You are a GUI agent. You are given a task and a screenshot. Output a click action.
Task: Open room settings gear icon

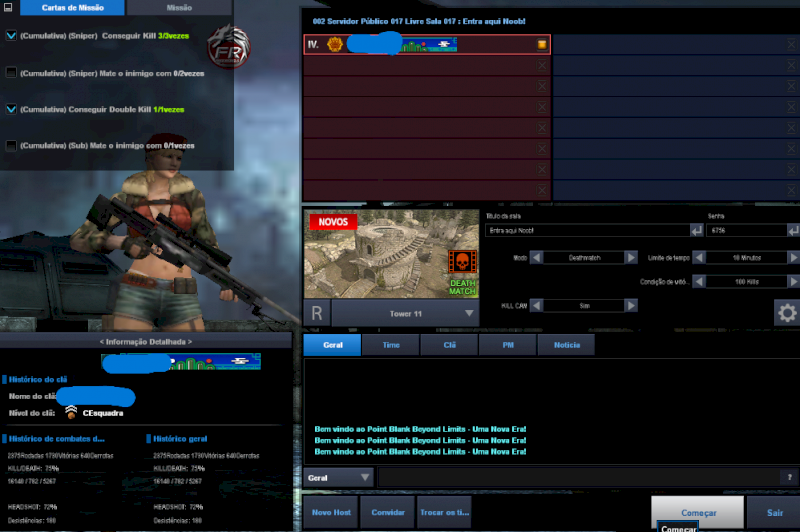tap(787, 312)
